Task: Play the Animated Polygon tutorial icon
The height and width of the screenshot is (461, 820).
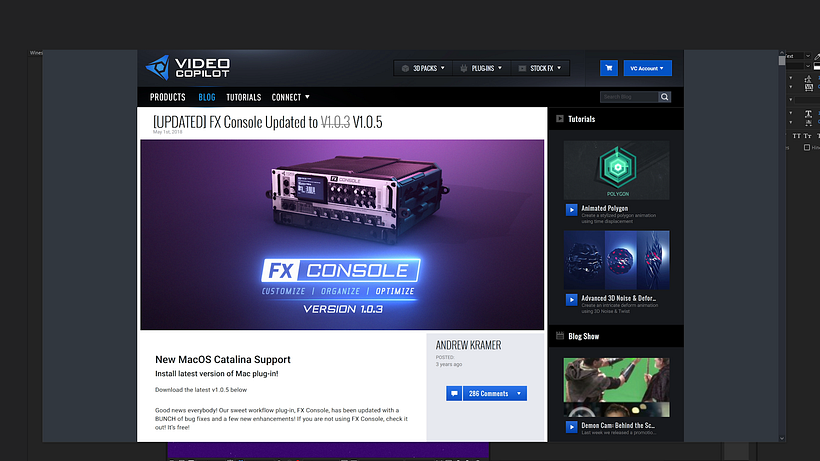Action: pyautogui.click(x=571, y=210)
